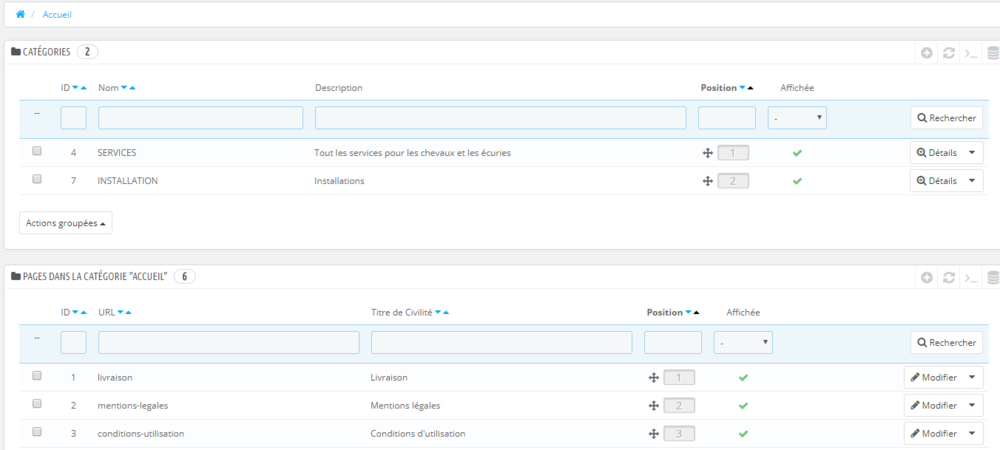Focus the Titre de Civilité filter field
The height and width of the screenshot is (450, 1000).
[501, 342]
